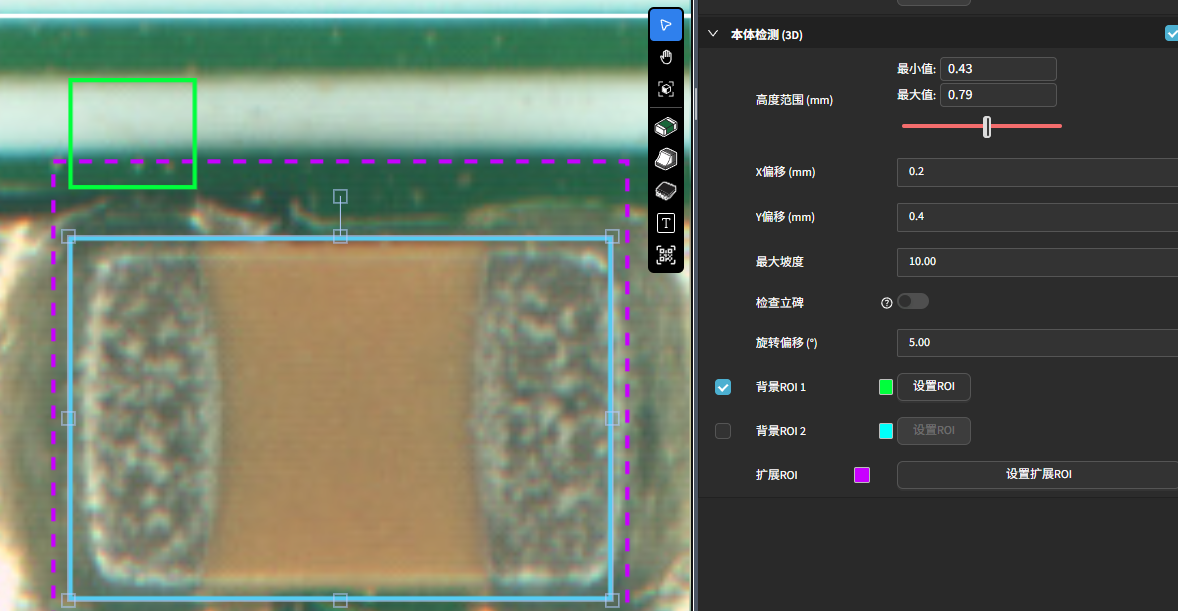This screenshot has width=1178, height=611.
Task: Select the arrow pointer tool
Action: pos(666,25)
